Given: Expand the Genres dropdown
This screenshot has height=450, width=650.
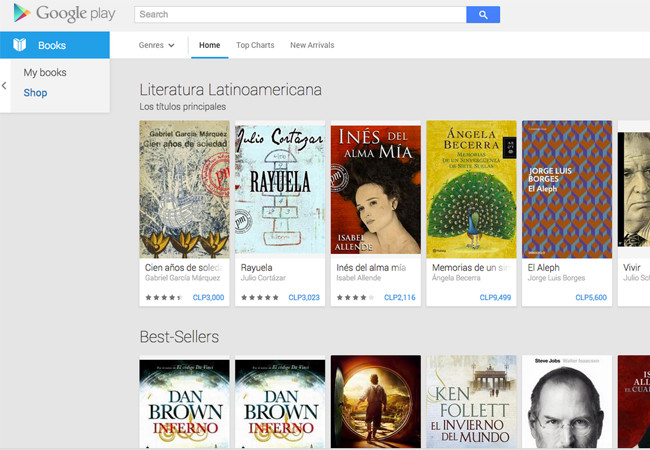Looking at the screenshot, I should point(156,45).
